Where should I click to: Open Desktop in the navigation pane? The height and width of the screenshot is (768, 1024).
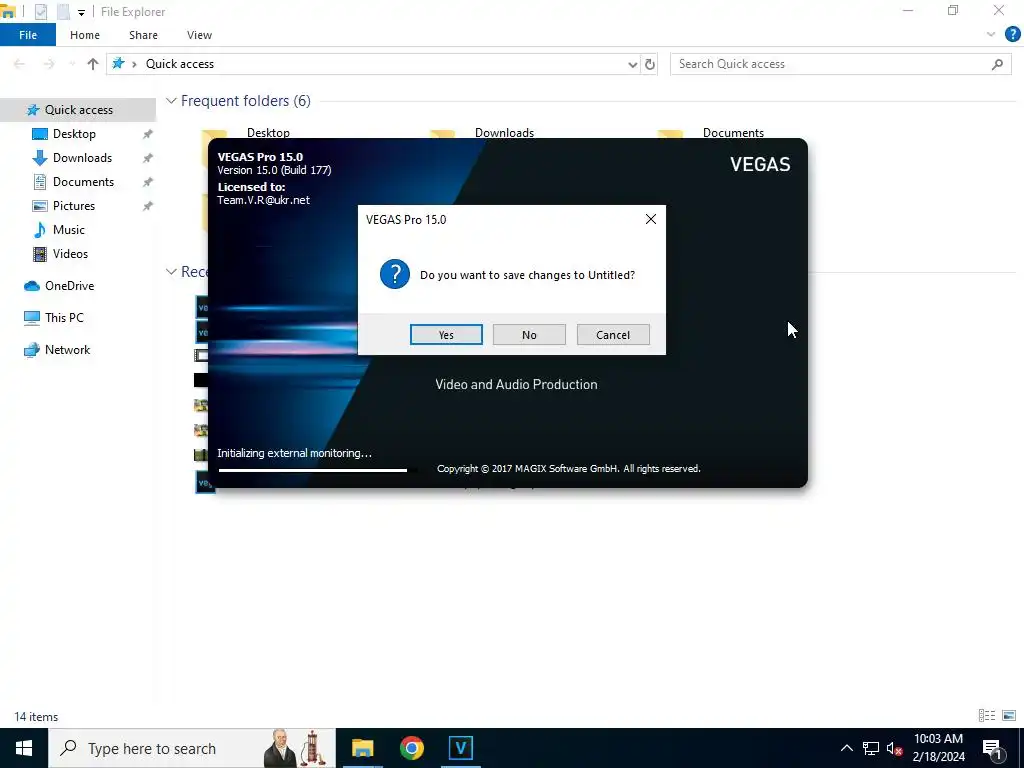[74, 134]
